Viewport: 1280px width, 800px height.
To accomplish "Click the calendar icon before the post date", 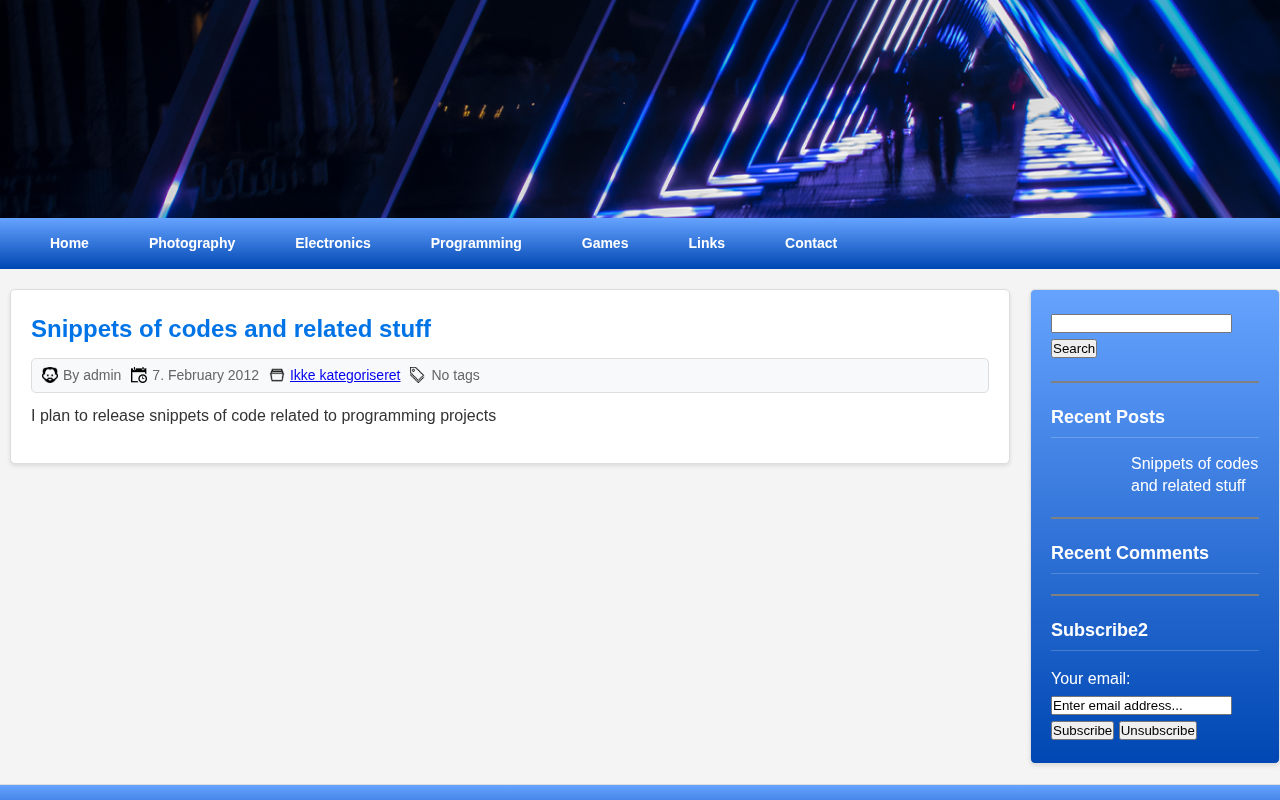I will [139, 375].
